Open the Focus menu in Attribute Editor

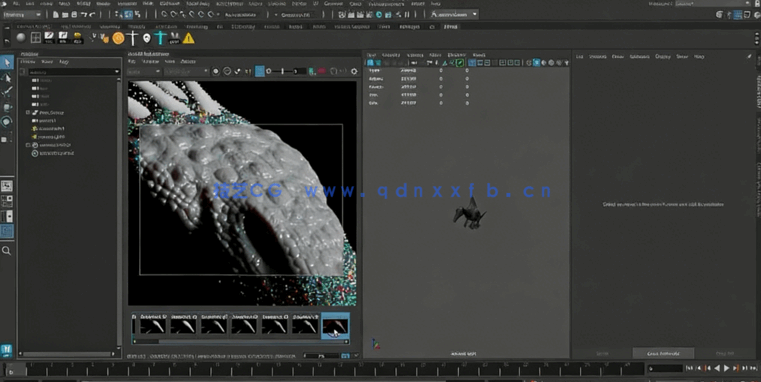point(618,56)
